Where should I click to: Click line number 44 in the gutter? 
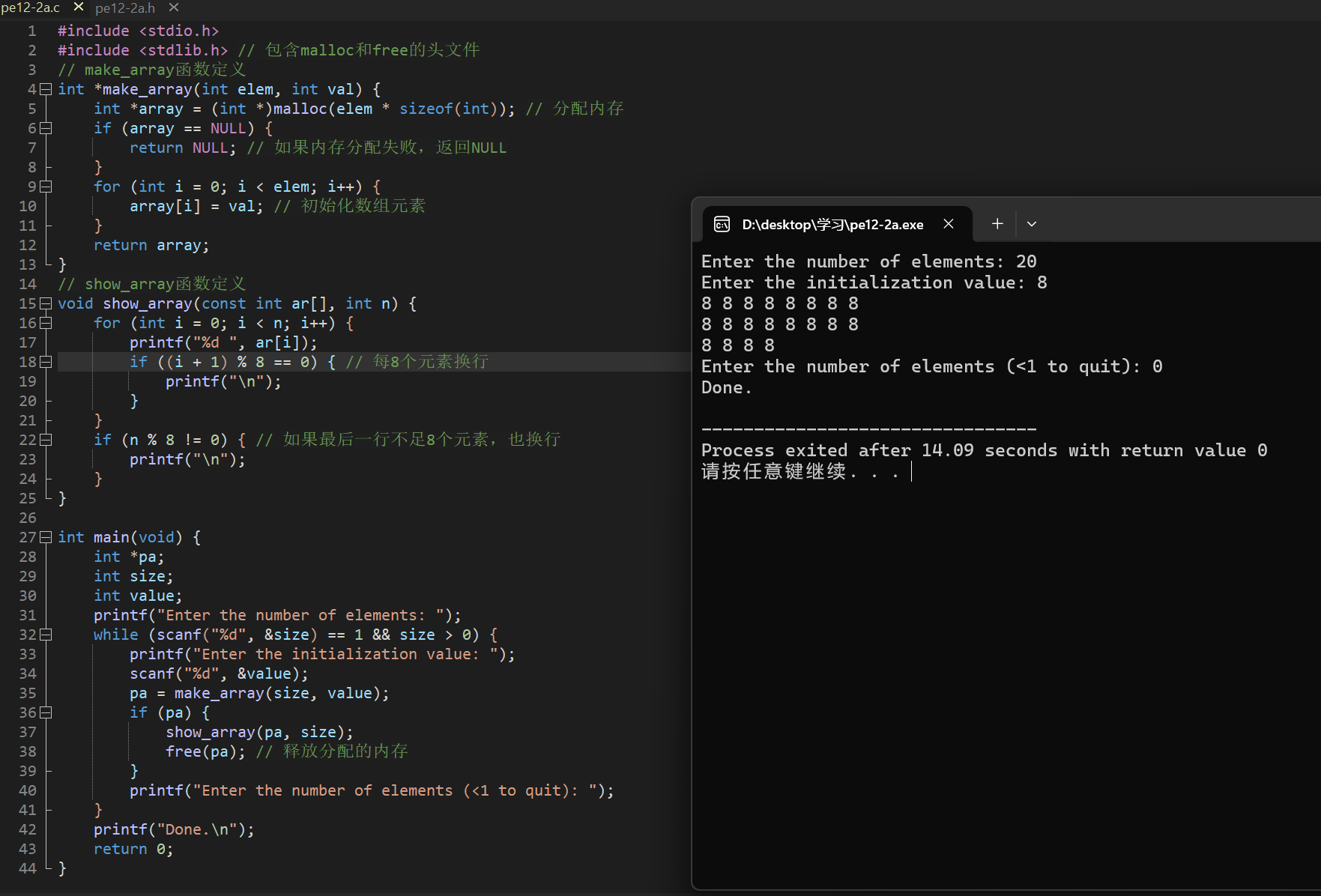click(28, 868)
